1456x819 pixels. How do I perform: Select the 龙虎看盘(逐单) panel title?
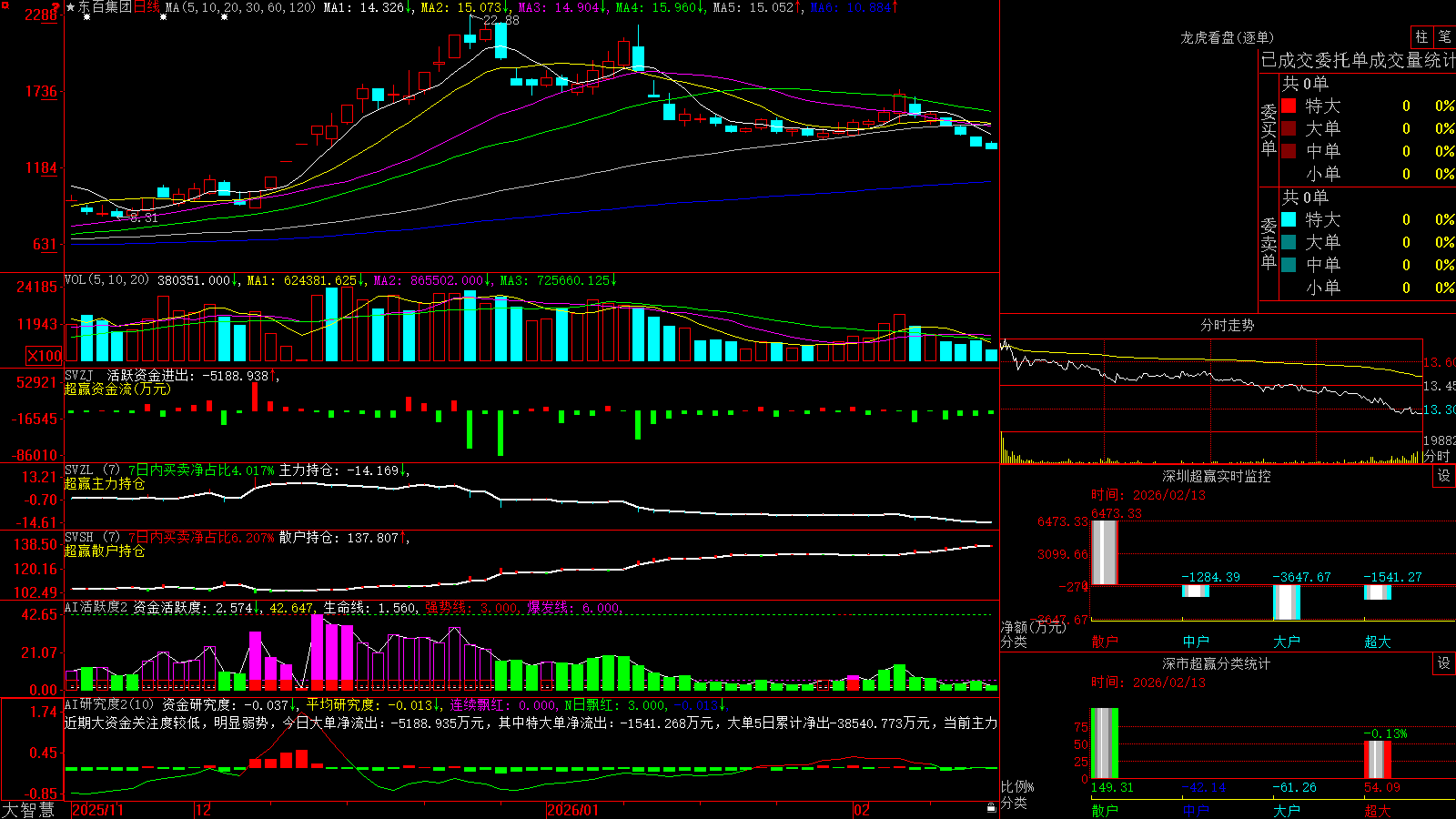[x=1227, y=37]
